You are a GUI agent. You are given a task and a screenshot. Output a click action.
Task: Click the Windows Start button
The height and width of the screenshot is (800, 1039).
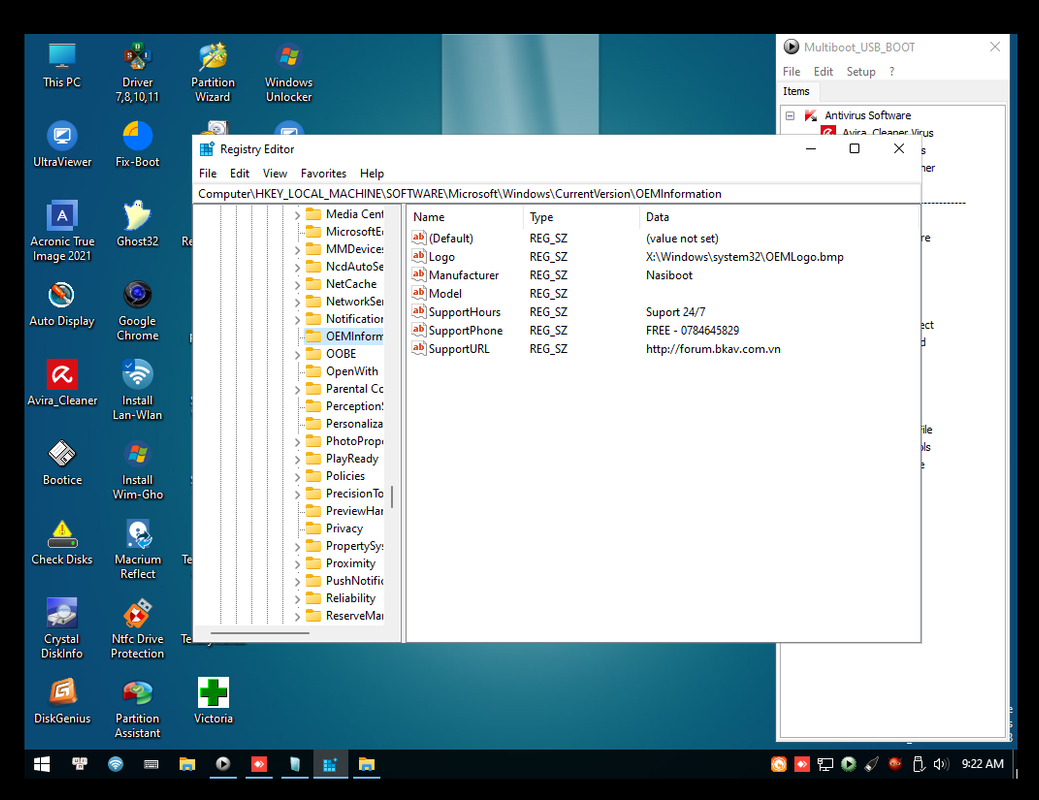[x=42, y=764]
